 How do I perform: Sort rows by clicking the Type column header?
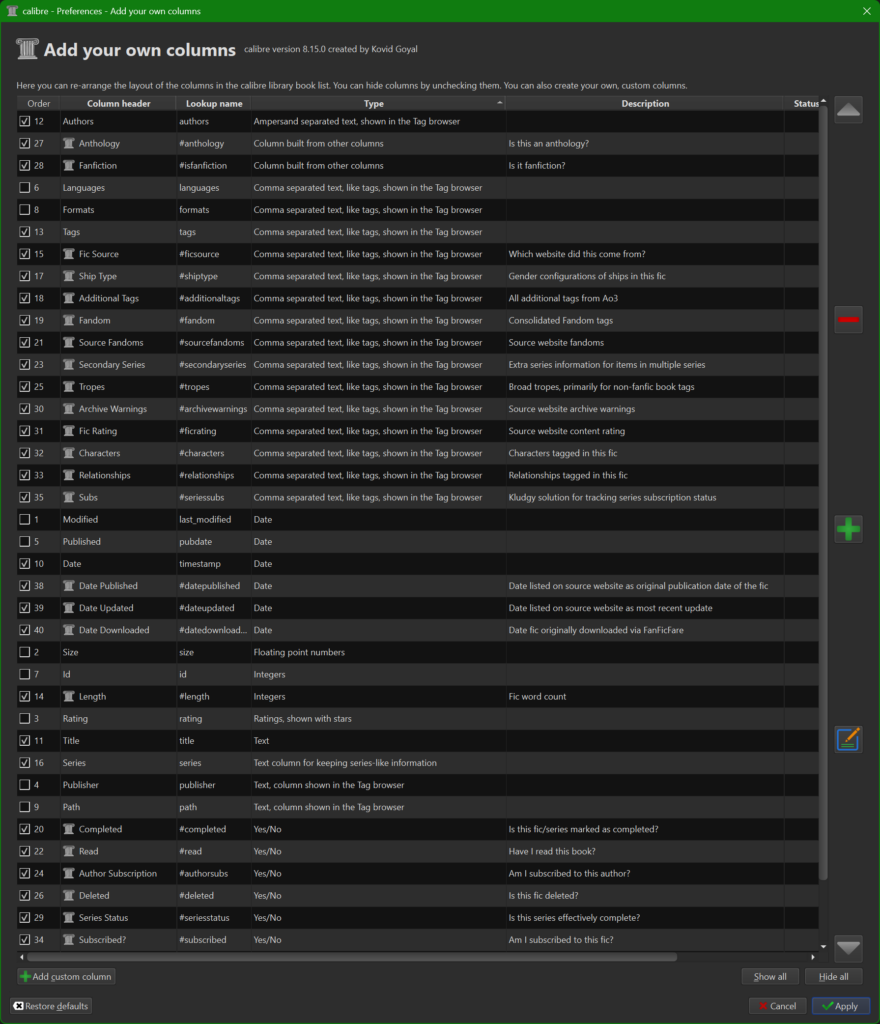click(374, 103)
